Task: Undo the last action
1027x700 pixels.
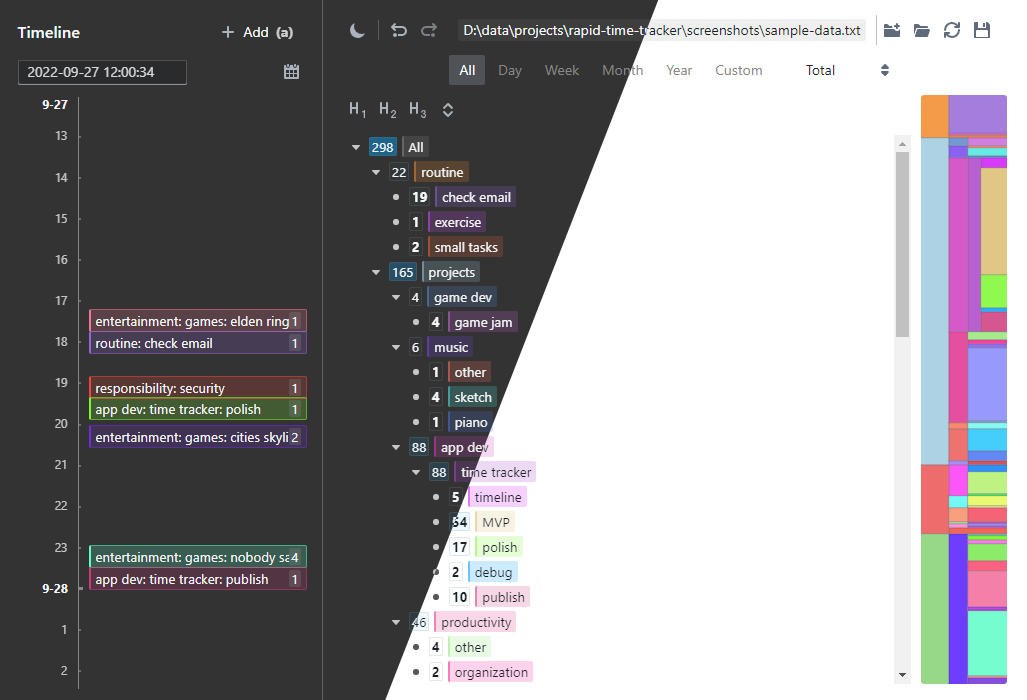Action: (398, 30)
